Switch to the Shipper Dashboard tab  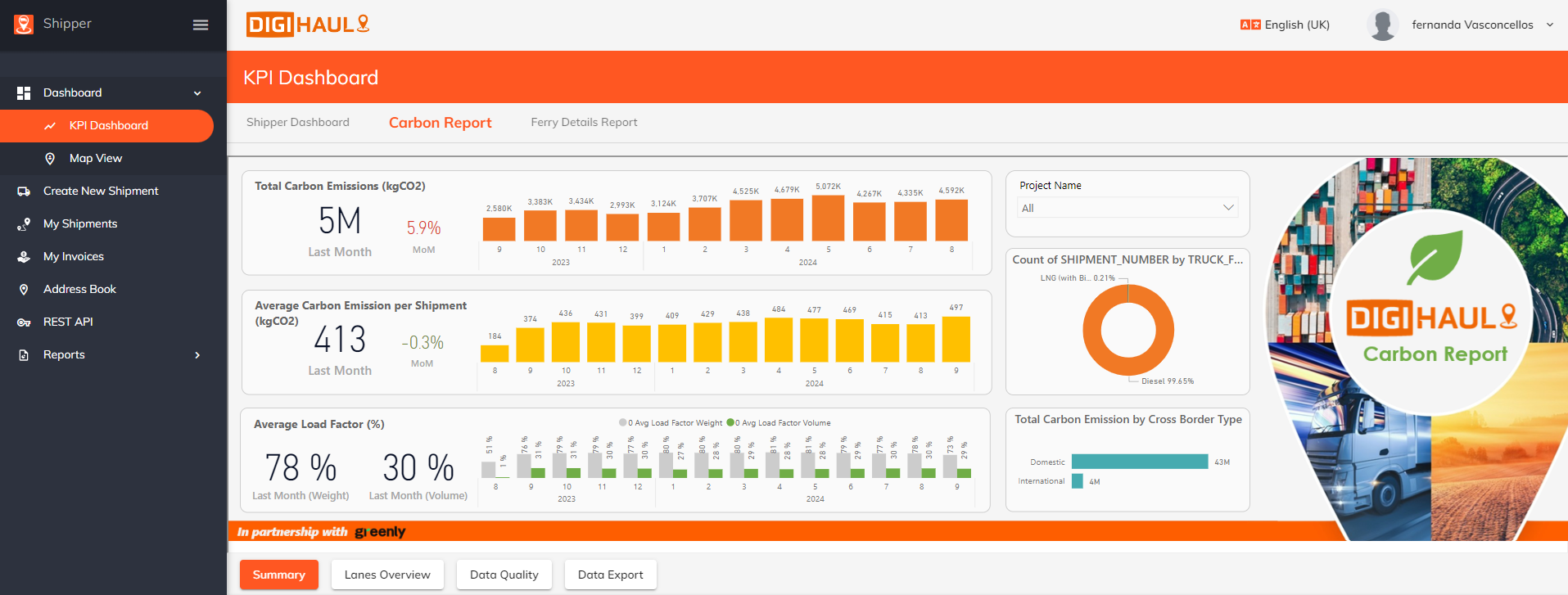pos(298,122)
